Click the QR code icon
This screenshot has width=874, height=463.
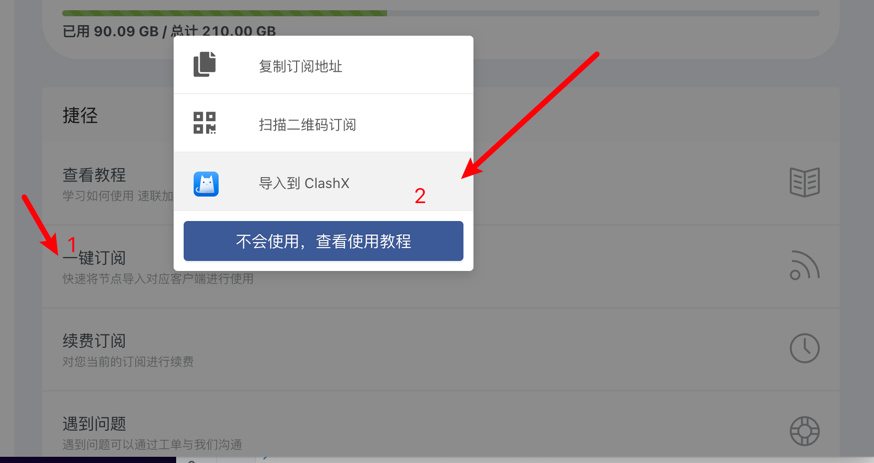(x=205, y=123)
